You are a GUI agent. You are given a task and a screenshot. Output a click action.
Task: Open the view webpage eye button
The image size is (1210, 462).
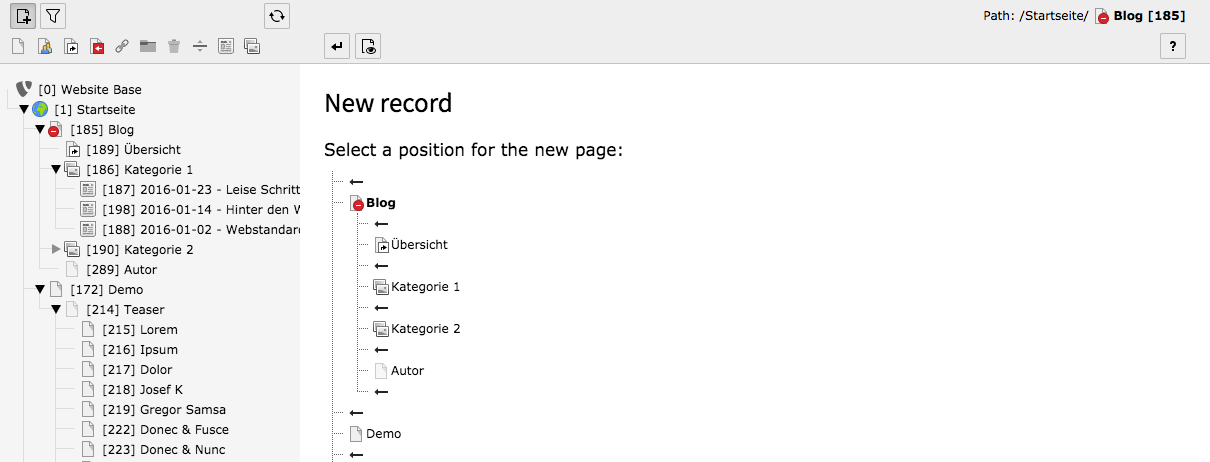click(x=368, y=46)
